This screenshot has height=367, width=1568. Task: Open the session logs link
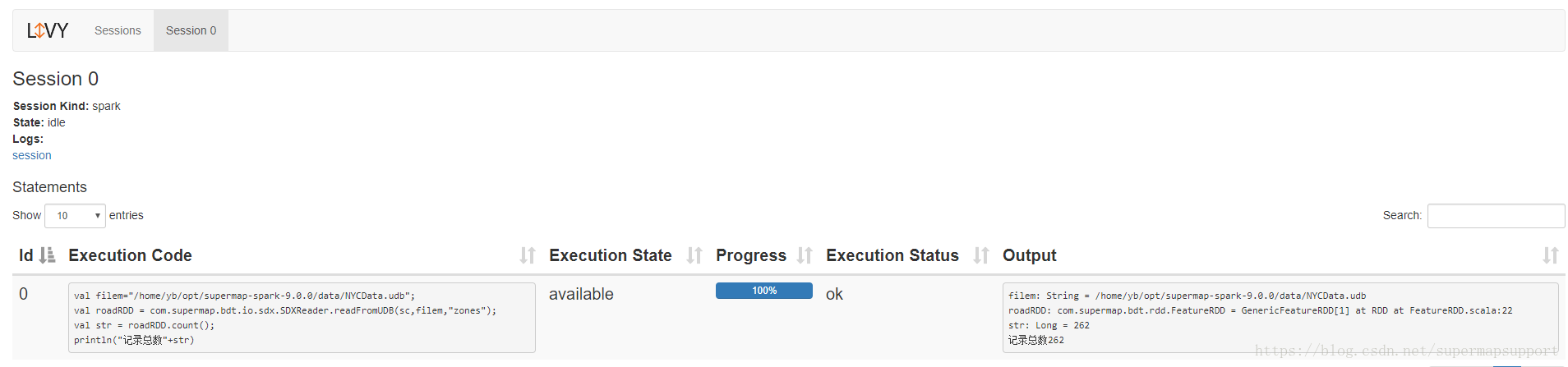(x=31, y=155)
